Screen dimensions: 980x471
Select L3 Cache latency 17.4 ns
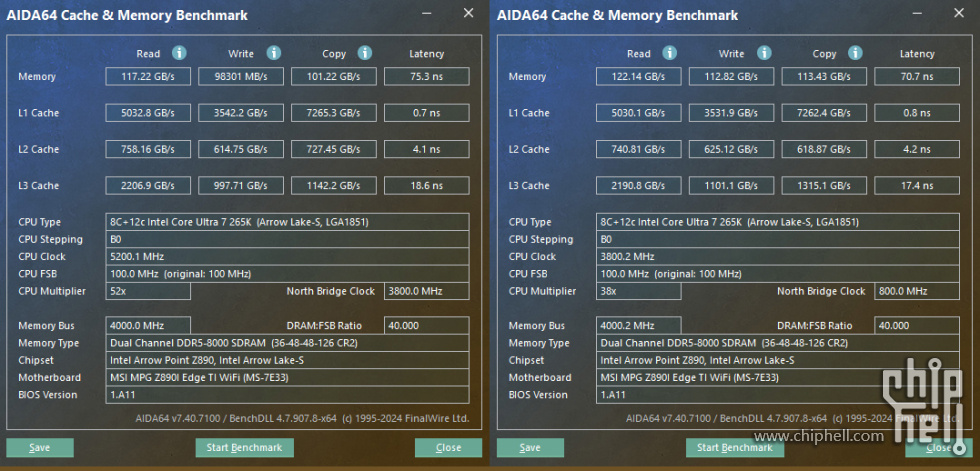click(917, 186)
